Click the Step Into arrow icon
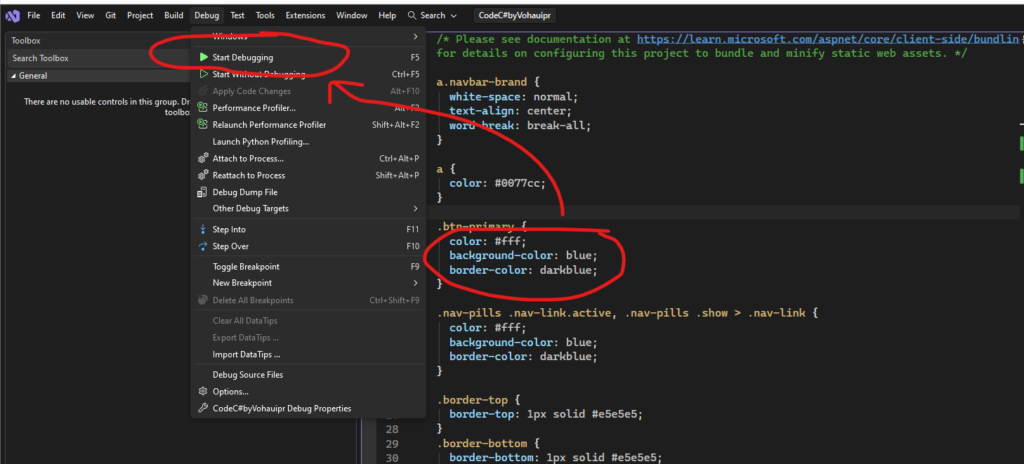Screen dimensions: 1024x464 203,229
